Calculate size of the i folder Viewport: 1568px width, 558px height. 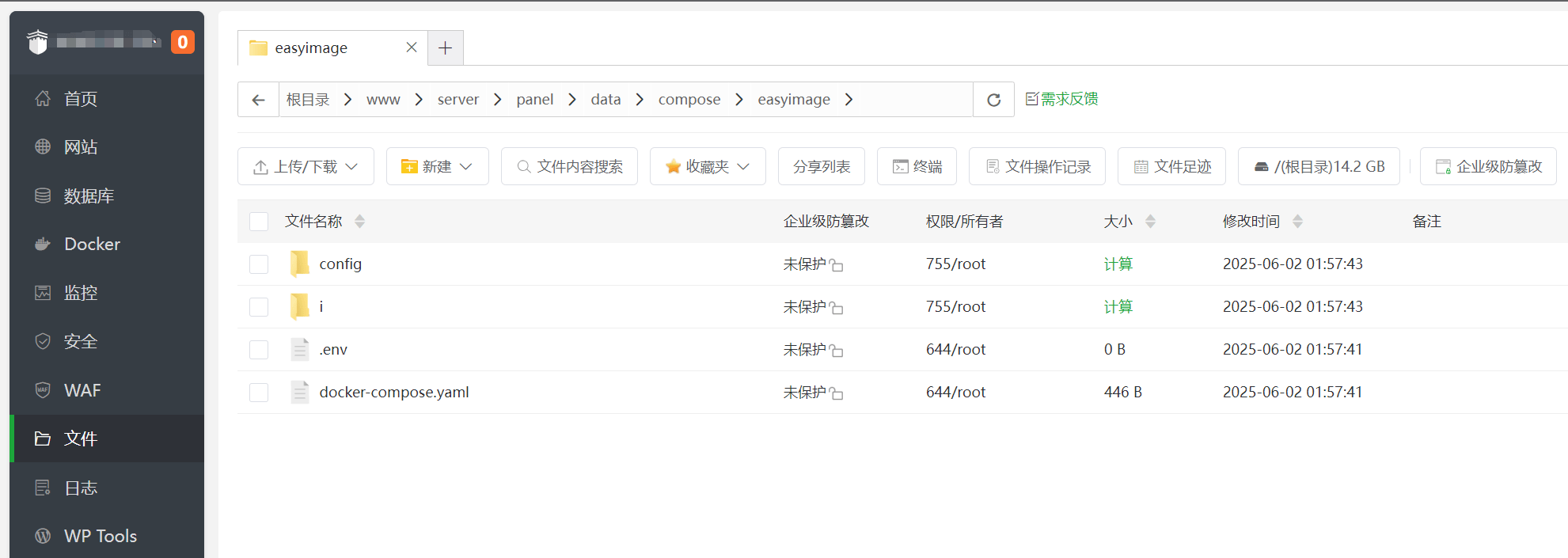pyautogui.click(x=1118, y=307)
